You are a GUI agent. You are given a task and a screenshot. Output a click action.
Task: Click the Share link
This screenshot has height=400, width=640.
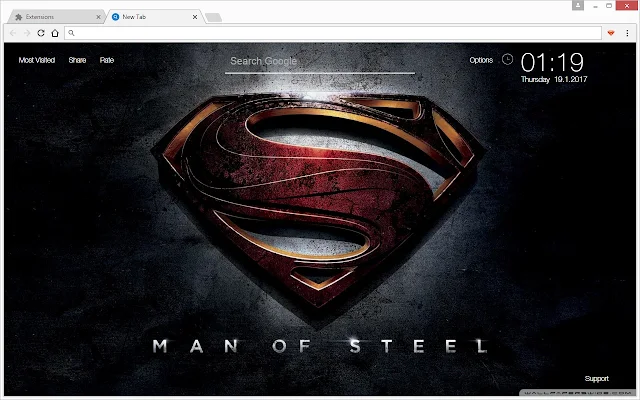pos(77,60)
